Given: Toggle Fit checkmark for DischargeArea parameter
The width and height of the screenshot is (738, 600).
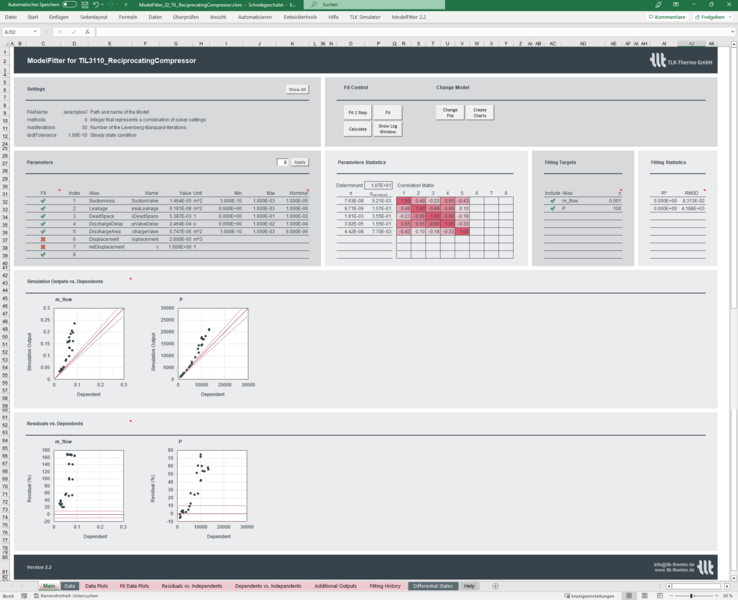Looking at the screenshot, I should (43, 232).
